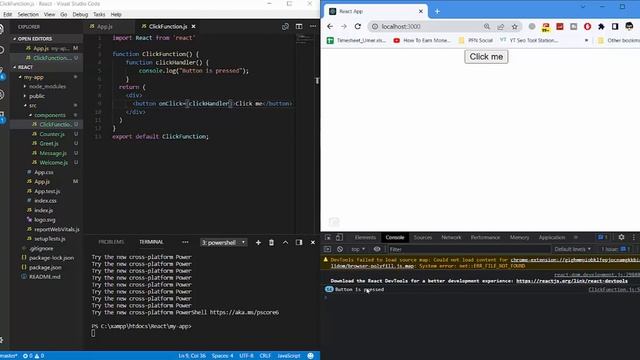Close the terminal panel
640x360 pixels.
pyautogui.click(x=313, y=242)
